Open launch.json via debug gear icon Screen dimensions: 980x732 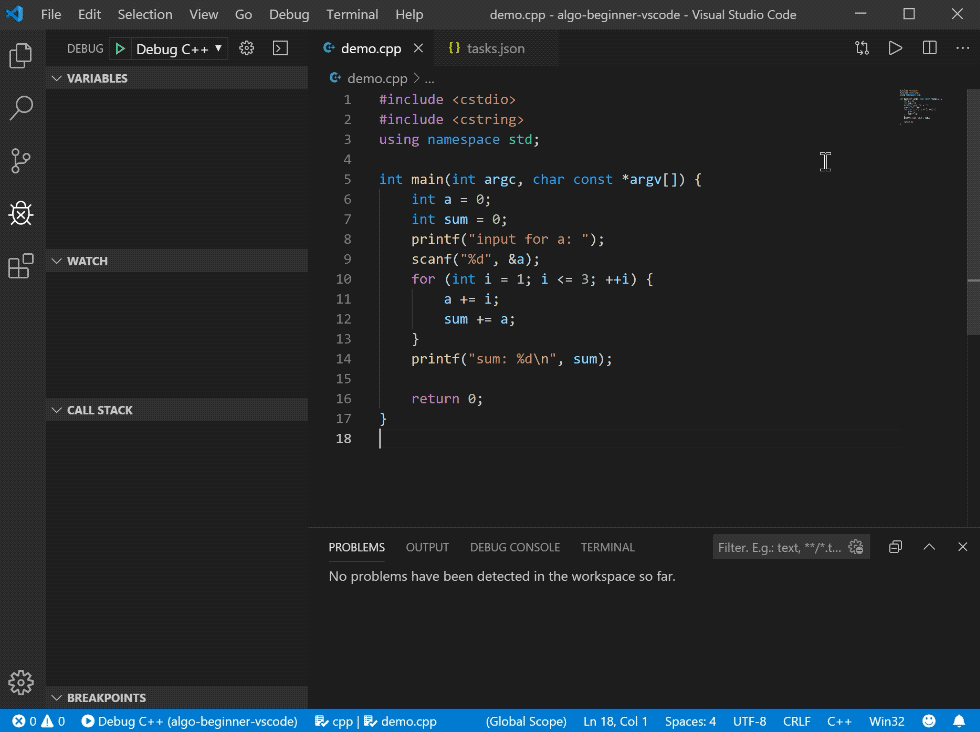pyautogui.click(x=247, y=48)
